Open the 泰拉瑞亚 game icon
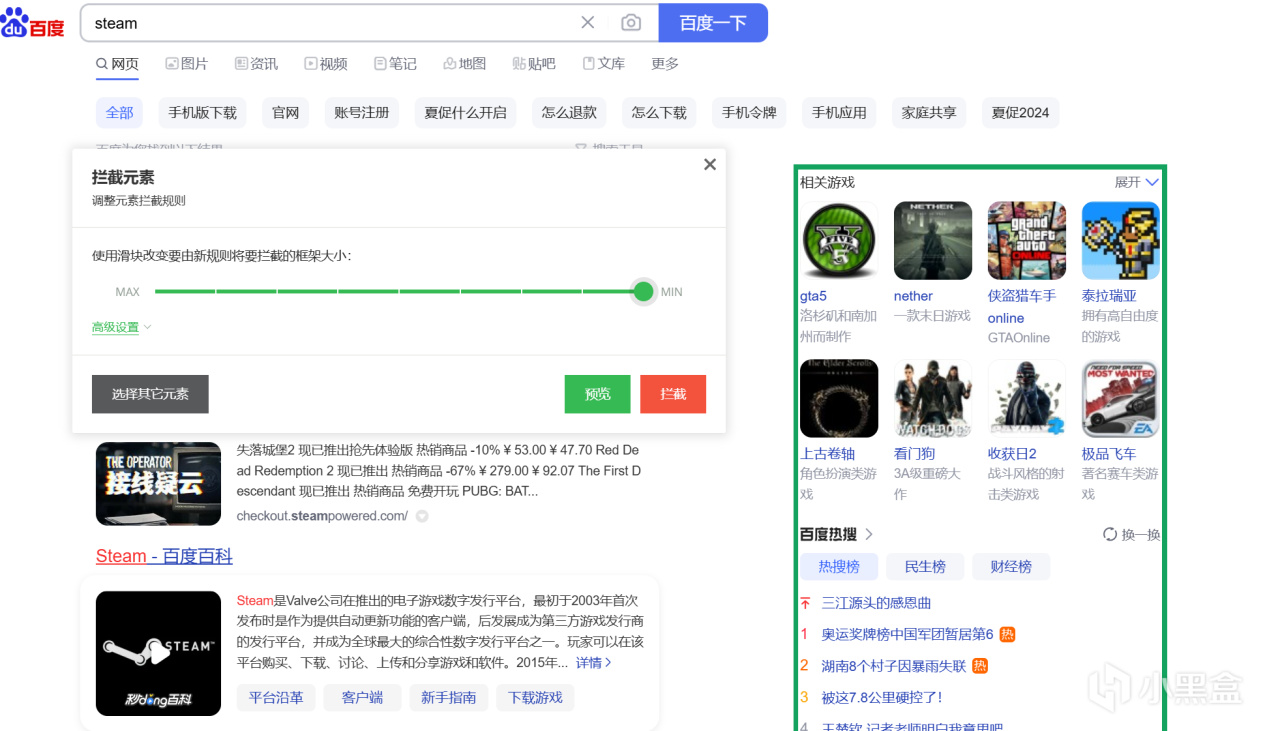Viewport: 1280px width, 731px height. pos(1121,241)
